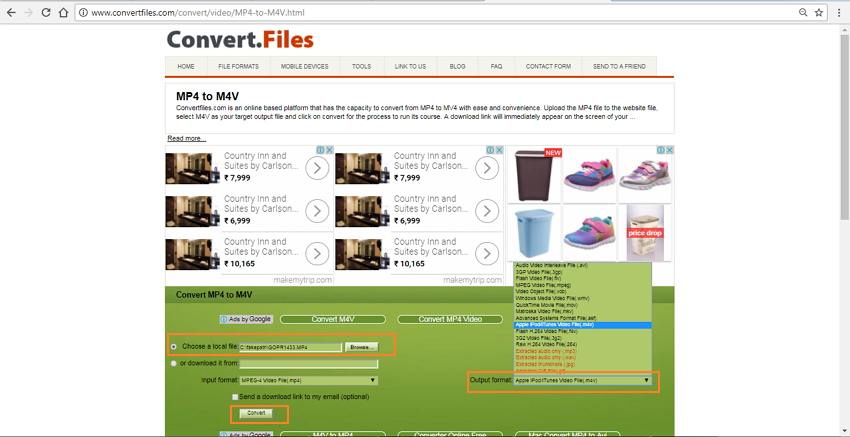Image resolution: width=850 pixels, height=437 pixels.
Task: Open the Chrome three-dot menu
Action: (839, 12)
